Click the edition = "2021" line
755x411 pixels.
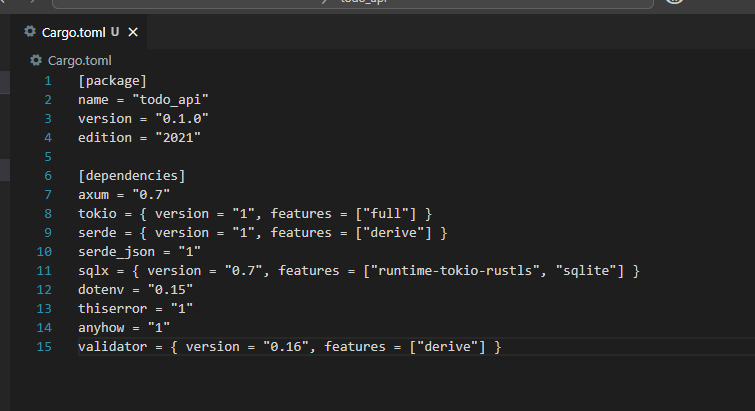tap(139, 138)
